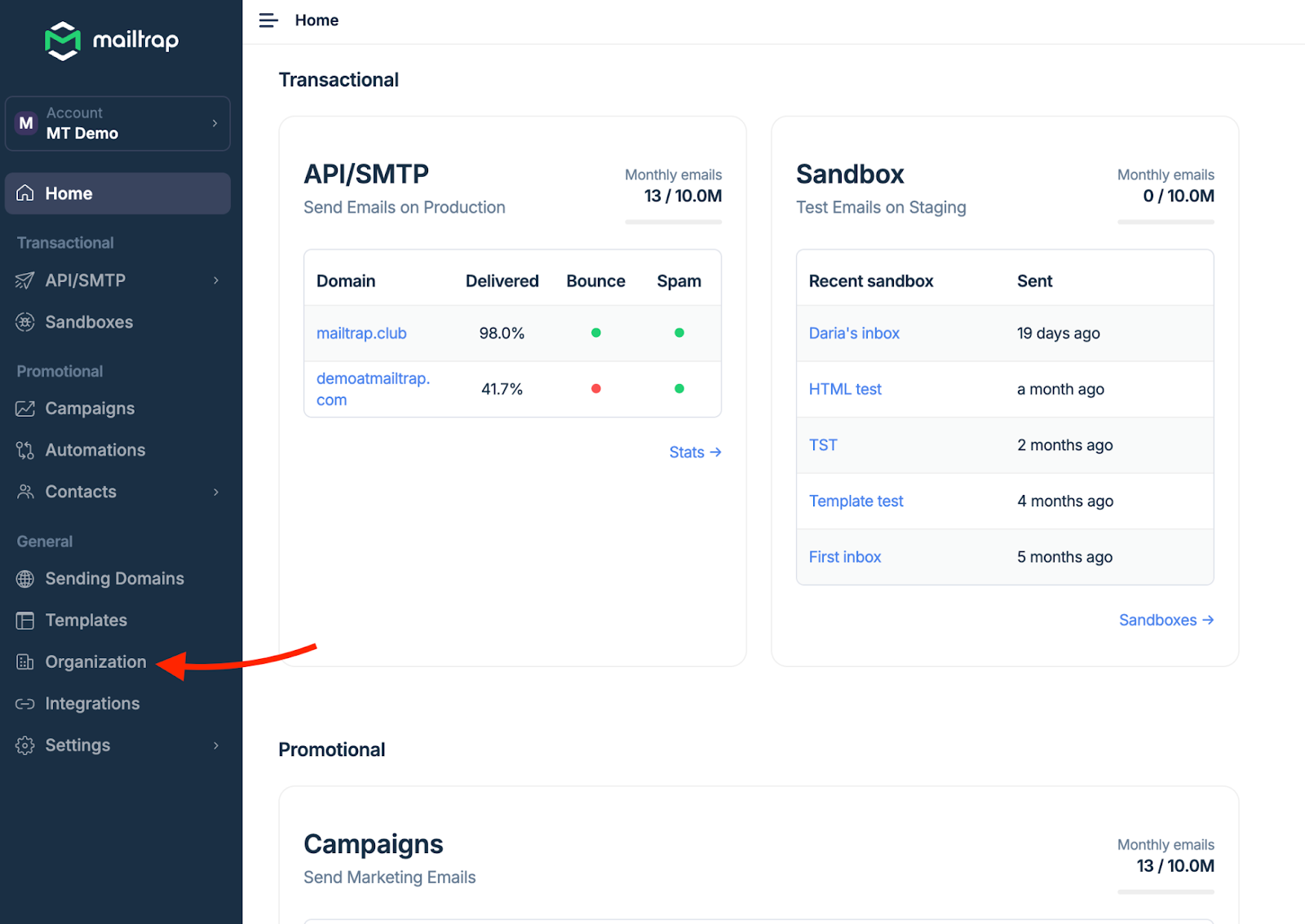The width and height of the screenshot is (1305, 924).
Task: Expand the API/SMTP sidebar submenu chevron
Action: click(216, 281)
